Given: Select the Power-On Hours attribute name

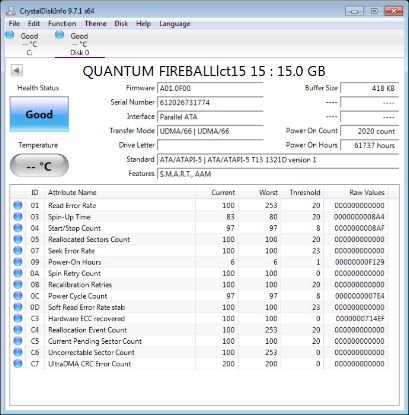Looking at the screenshot, I should 74,262.
